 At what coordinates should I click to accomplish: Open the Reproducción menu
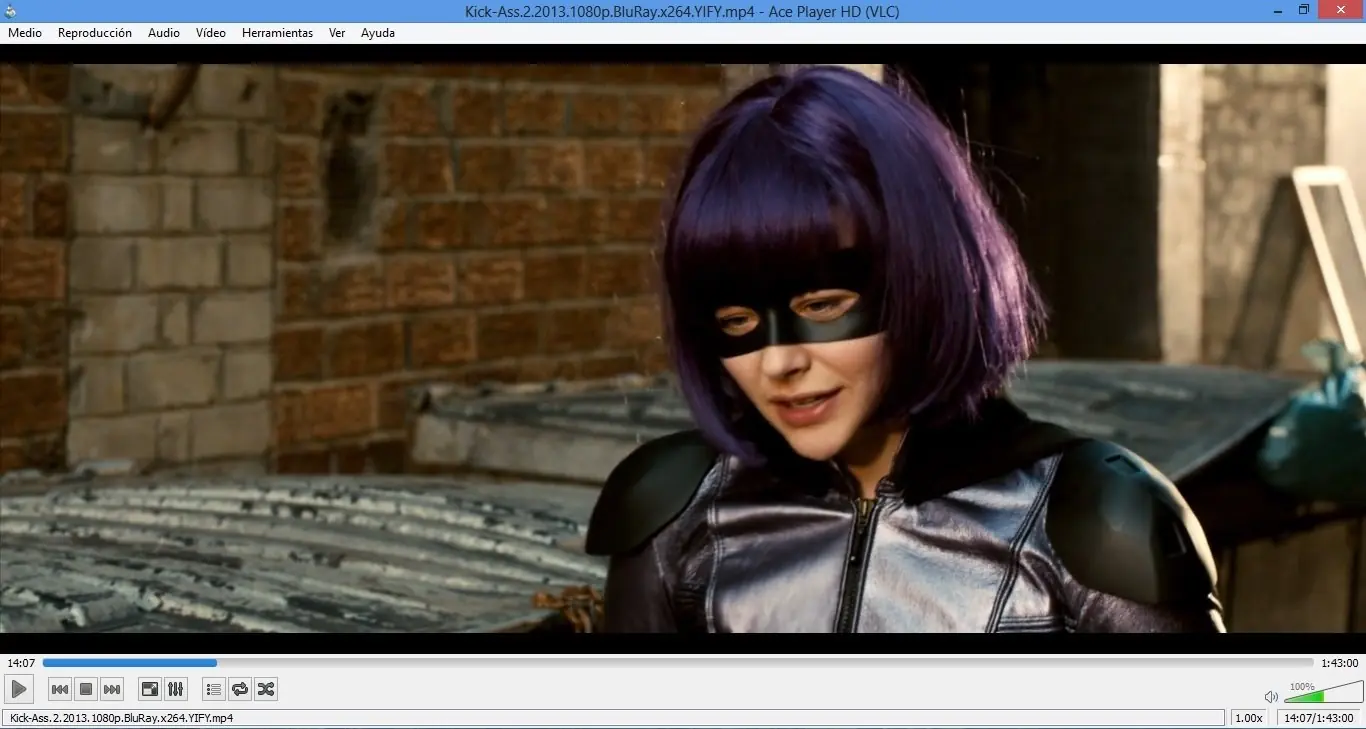(x=95, y=33)
